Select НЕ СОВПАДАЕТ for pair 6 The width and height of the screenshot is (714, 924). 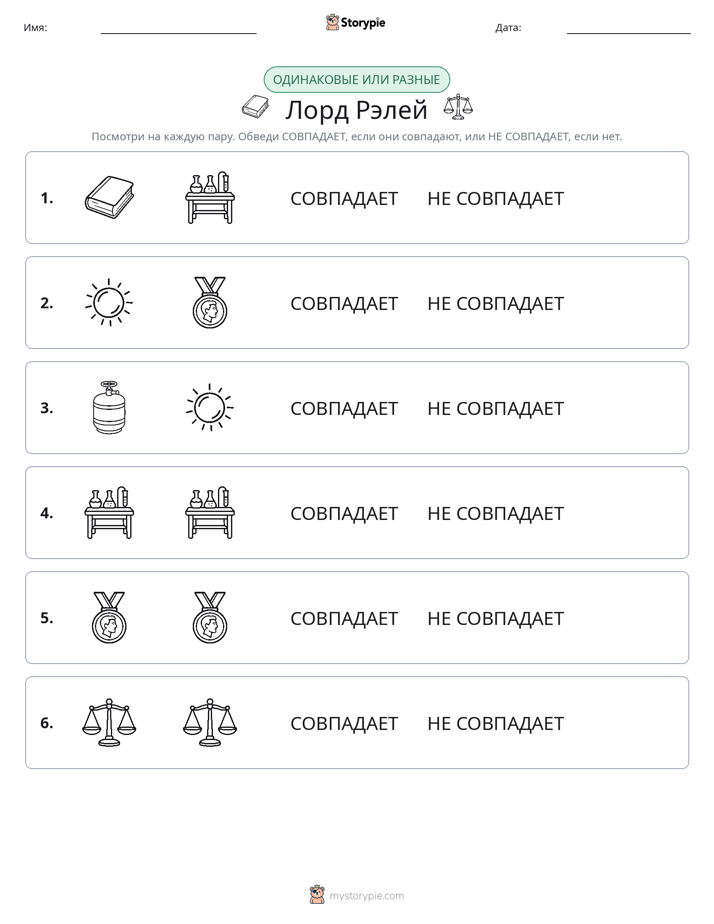click(x=495, y=723)
